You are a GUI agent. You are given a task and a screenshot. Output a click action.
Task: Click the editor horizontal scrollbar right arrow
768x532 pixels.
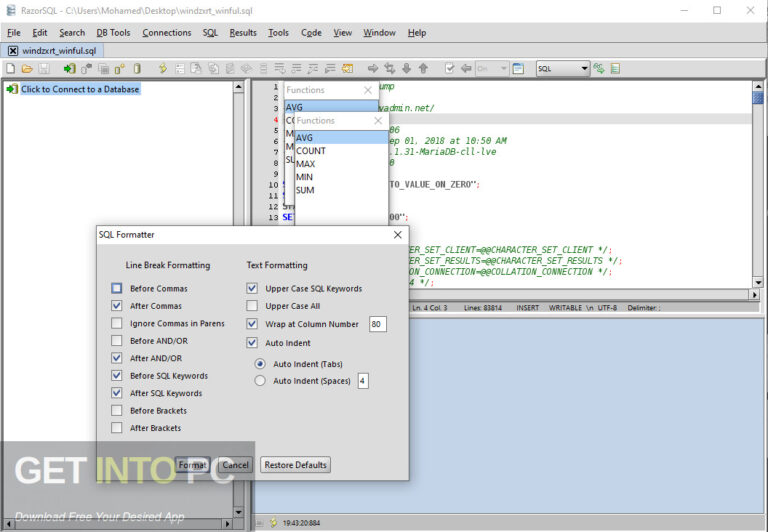[x=755, y=294]
